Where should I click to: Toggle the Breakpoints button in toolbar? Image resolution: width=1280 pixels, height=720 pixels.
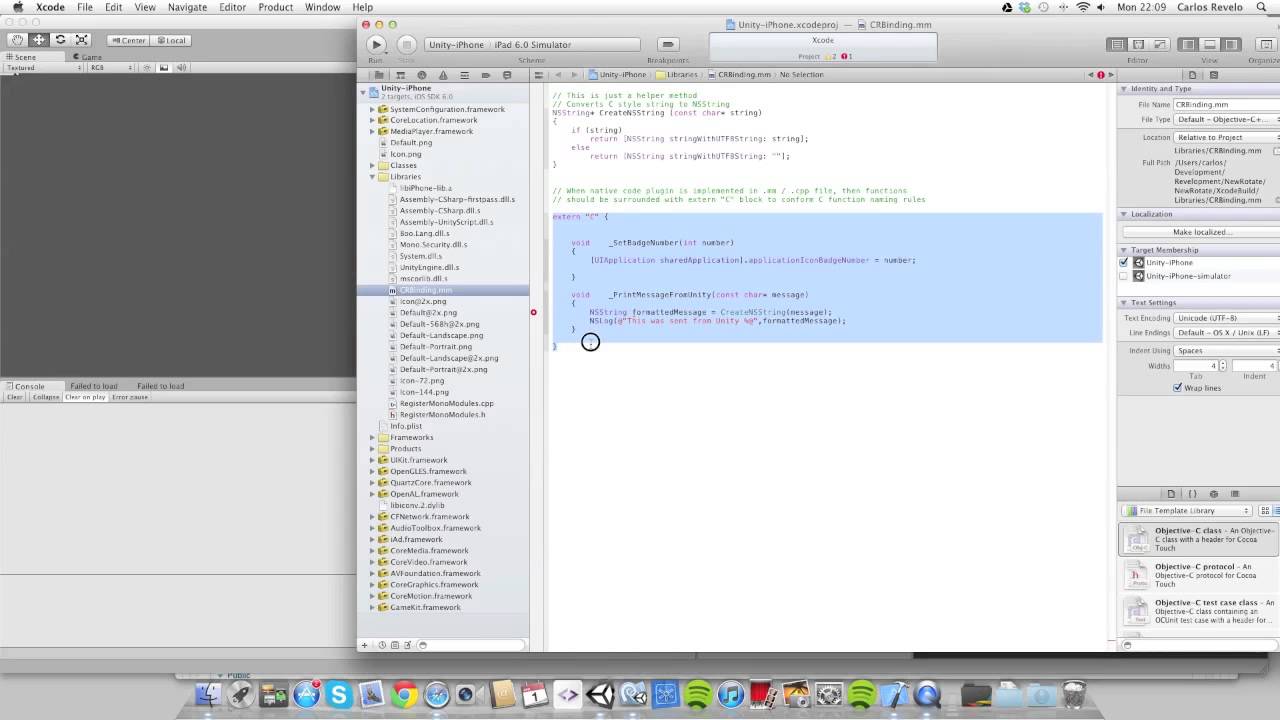[x=668, y=44]
